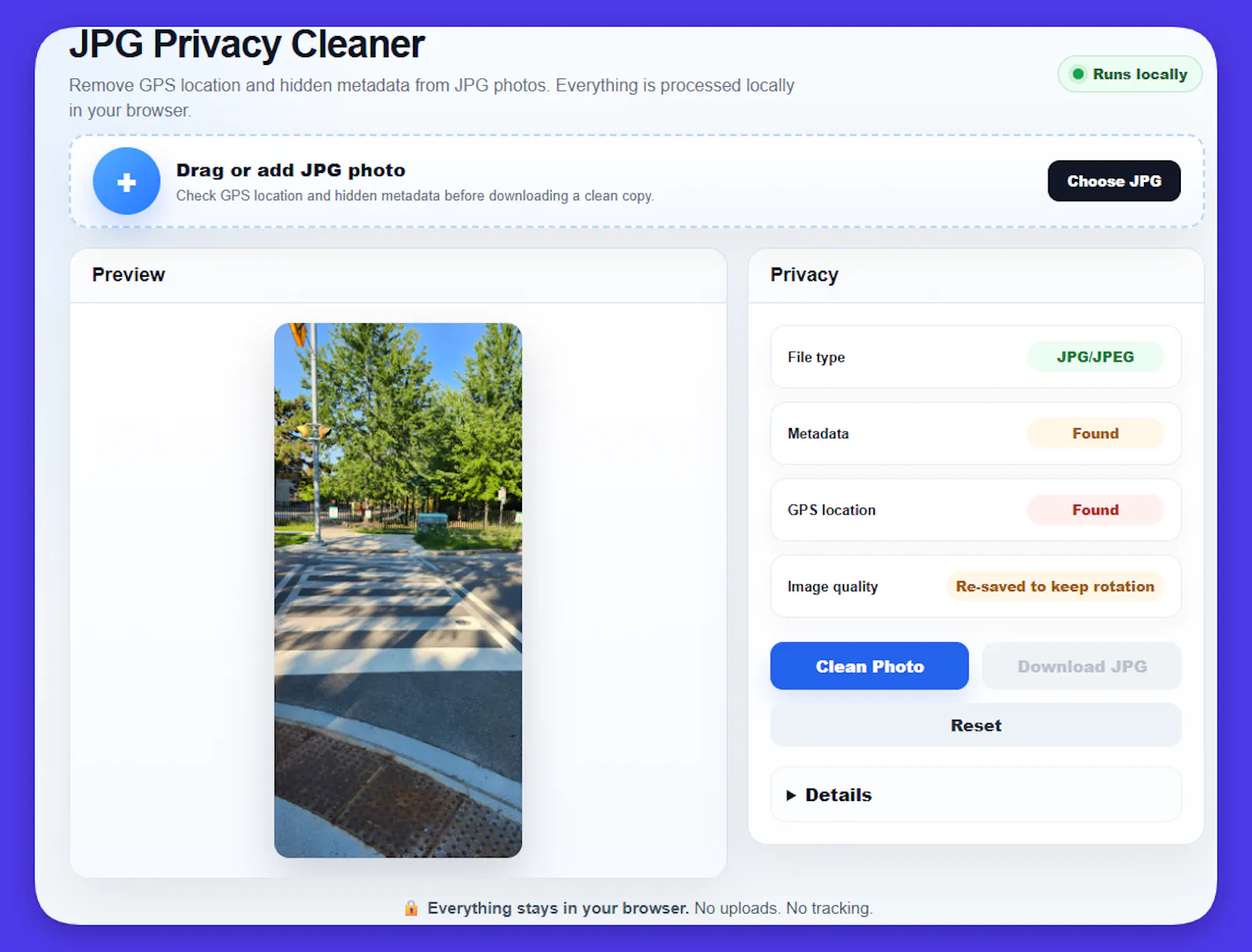Click the Metadata row label
The width and height of the screenshot is (1252, 952).
pos(818,433)
